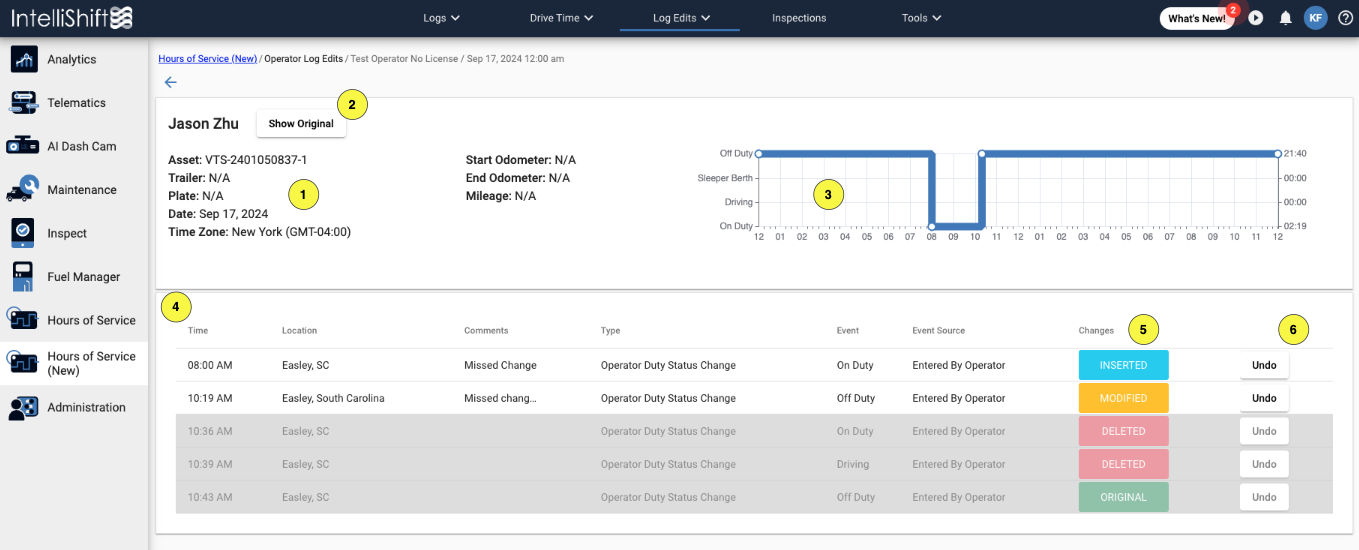The image size is (1359, 550).
Task: Select Analytics in the sidebar
Action: point(72,59)
